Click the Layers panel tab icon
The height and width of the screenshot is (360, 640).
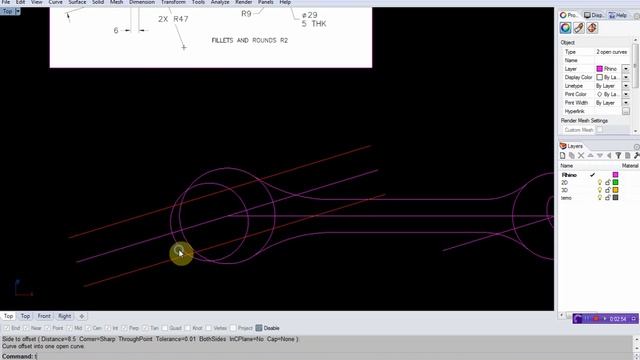pos(563,146)
